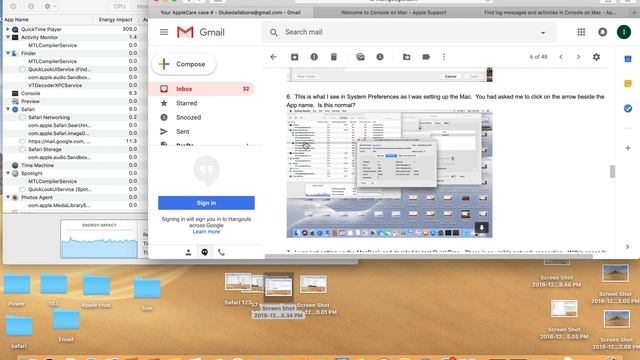Select Time Machine row in Activity Monitor
The height and width of the screenshot is (360, 640).
[76, 165]
